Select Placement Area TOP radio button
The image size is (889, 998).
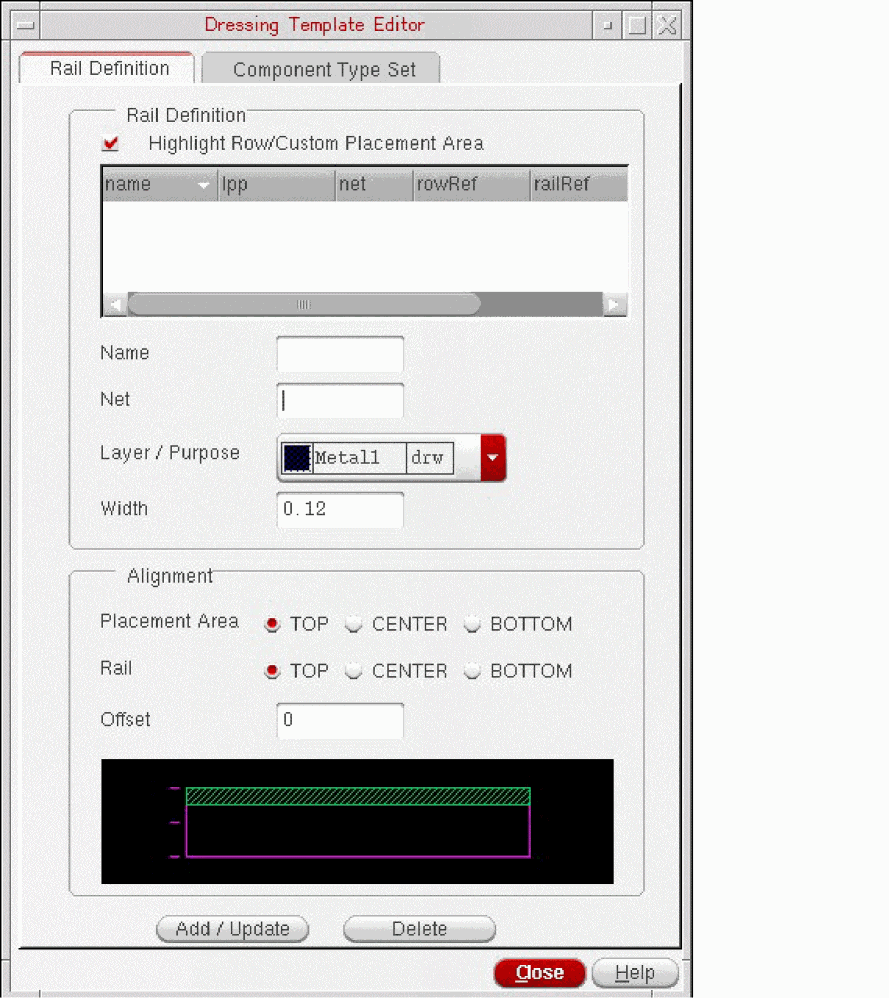(x=272, y=624)
